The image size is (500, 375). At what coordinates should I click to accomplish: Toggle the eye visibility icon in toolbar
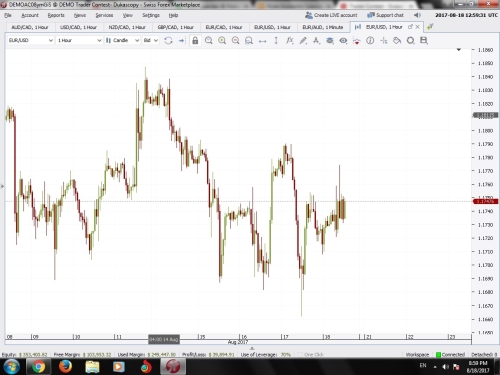[x=343, y=41]
